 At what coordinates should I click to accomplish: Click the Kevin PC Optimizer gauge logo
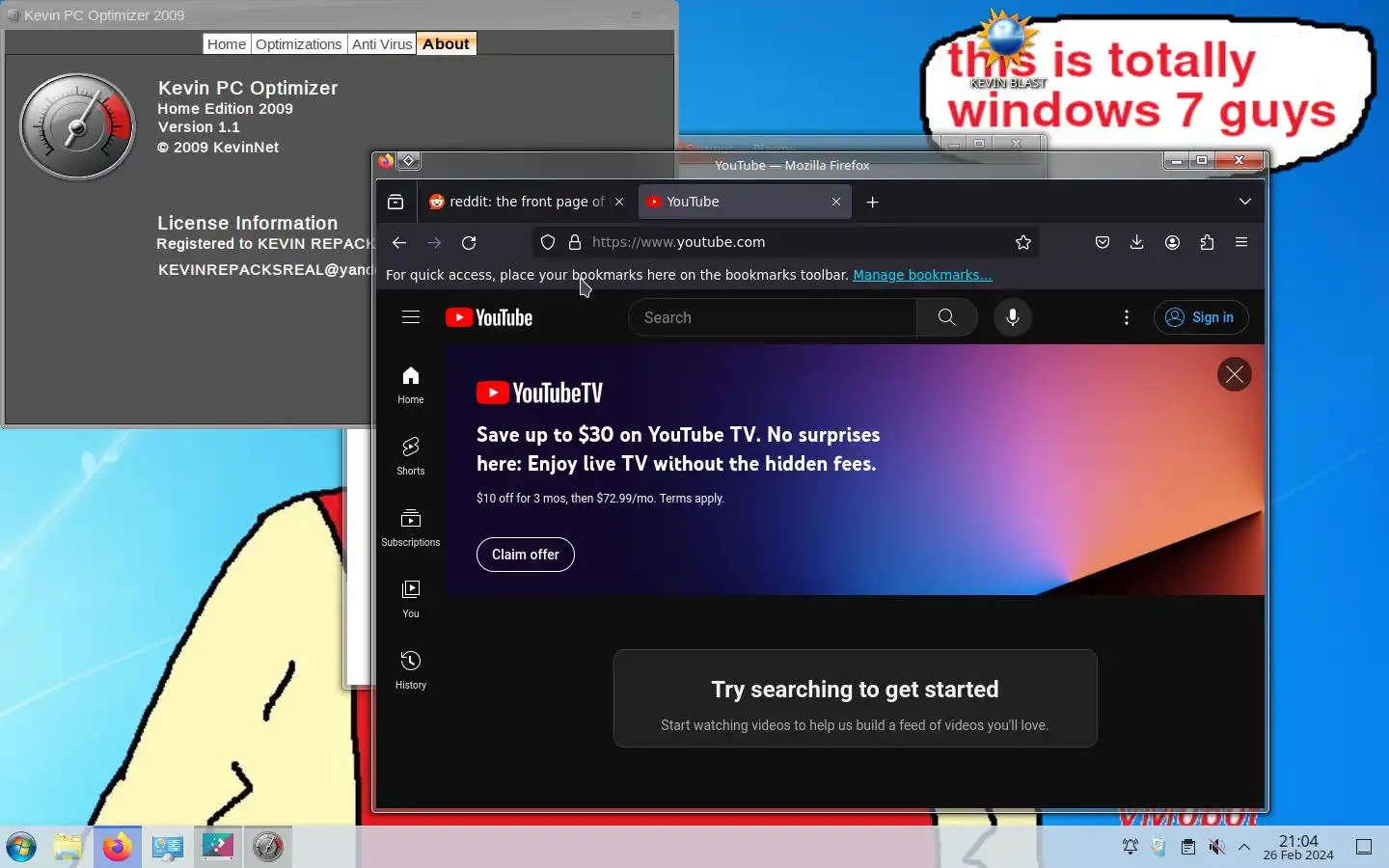pyautogui.click(x=78, y=127)
